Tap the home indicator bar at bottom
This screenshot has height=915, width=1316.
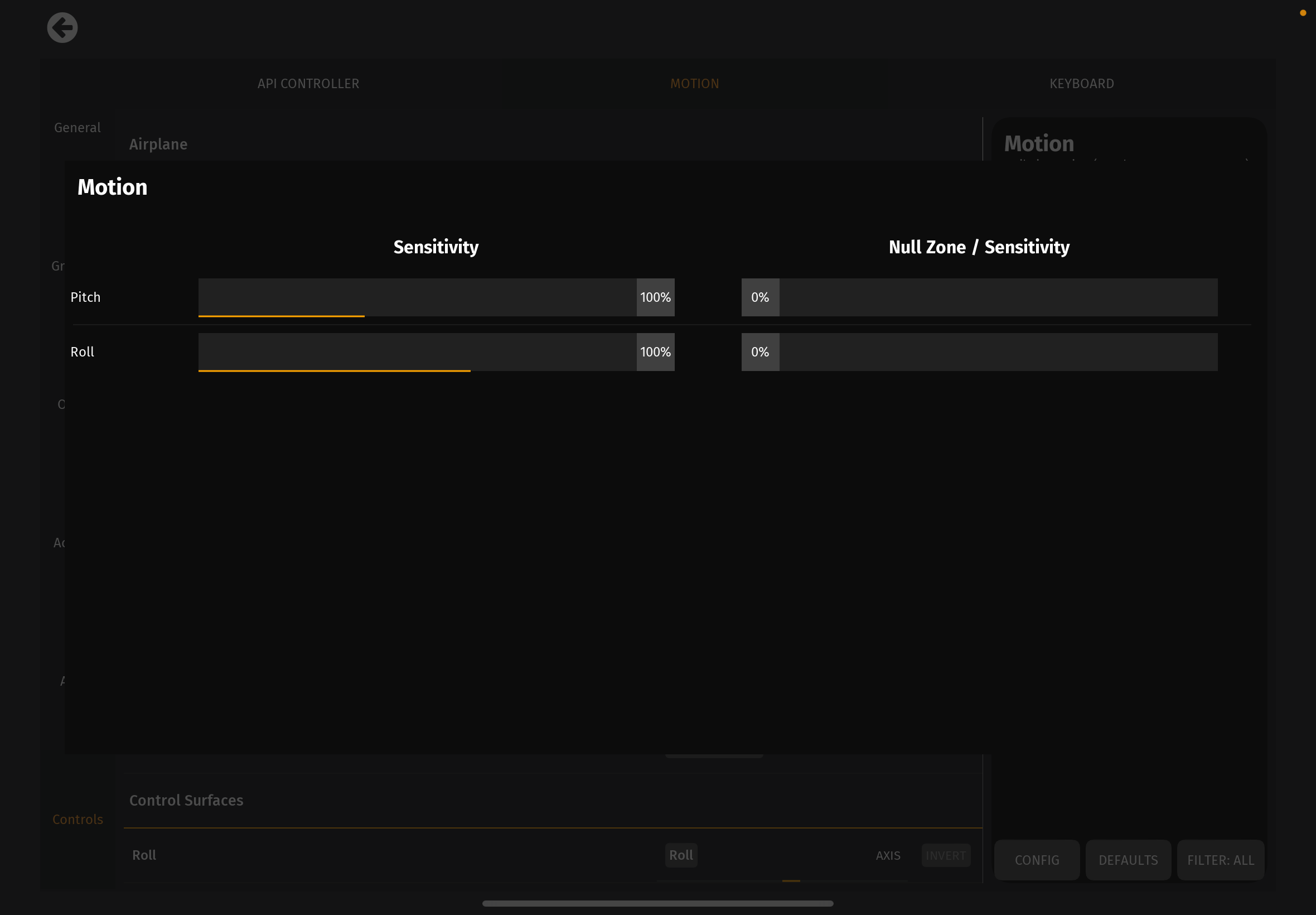tap(657, 903)
